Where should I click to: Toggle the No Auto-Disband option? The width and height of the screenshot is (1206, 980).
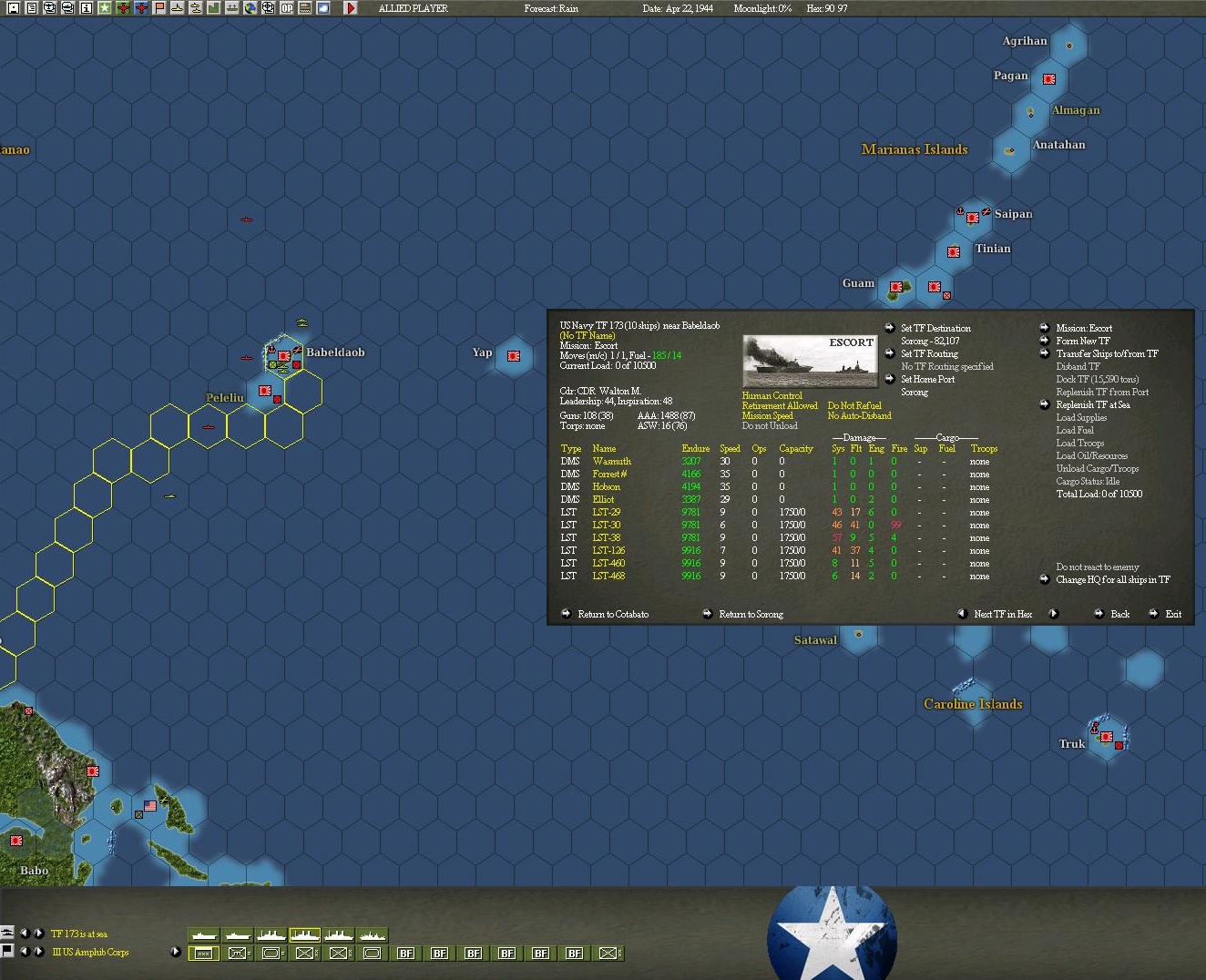click(x=859, y=415)
